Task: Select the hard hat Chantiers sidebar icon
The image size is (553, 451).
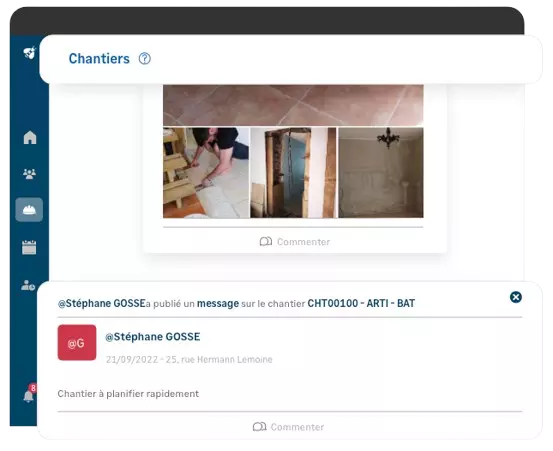Action: (x=29, y=210)
